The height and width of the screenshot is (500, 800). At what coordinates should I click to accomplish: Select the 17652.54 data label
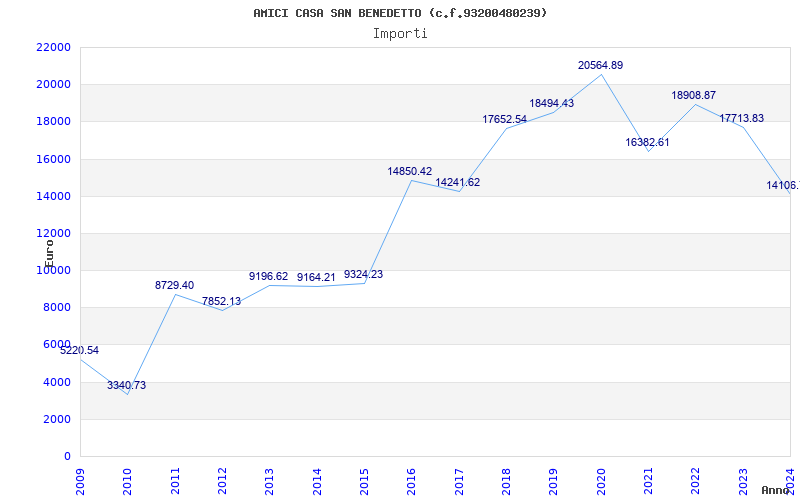click(x=505, y=119)
